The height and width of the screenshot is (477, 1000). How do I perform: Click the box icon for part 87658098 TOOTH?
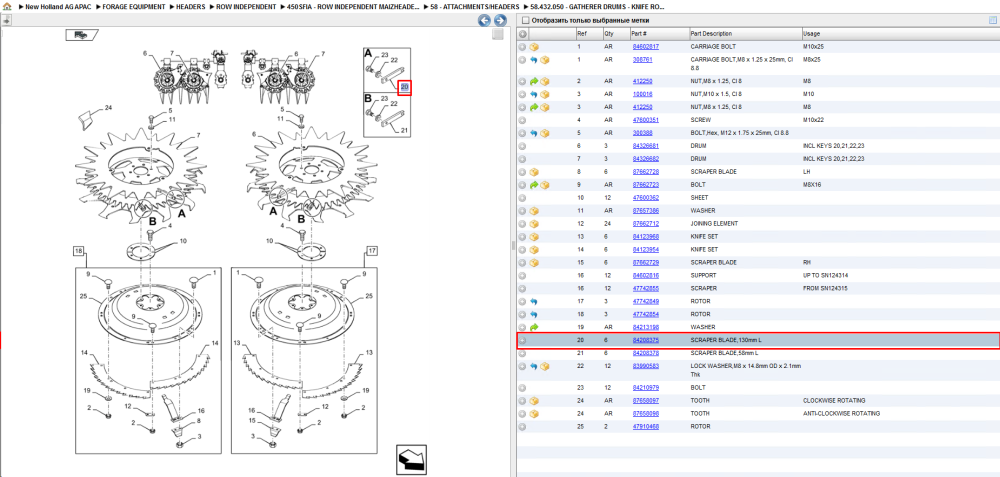click(534, 414)
